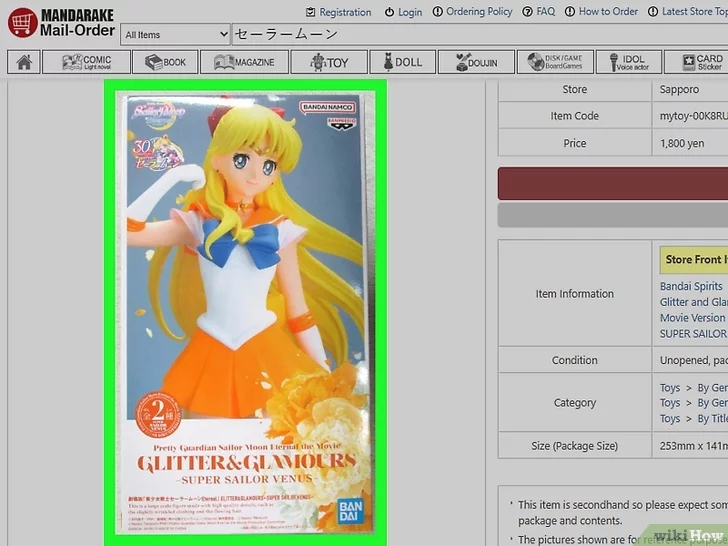Select the DOLL category
Viewport: 728px width, 546px height.
coord(402,62)
